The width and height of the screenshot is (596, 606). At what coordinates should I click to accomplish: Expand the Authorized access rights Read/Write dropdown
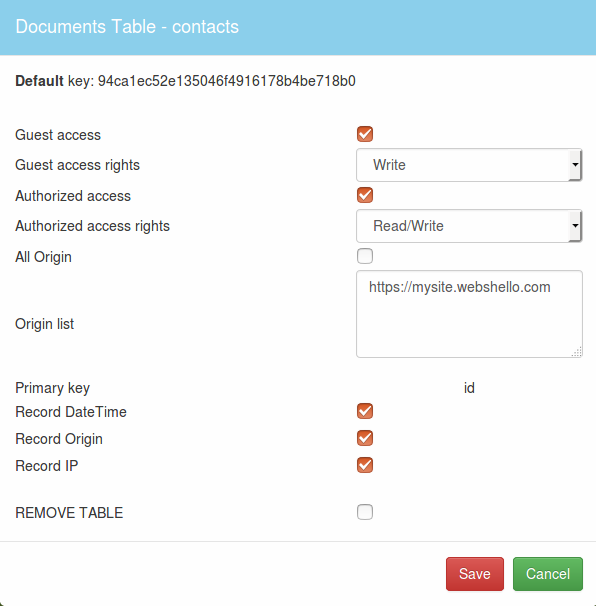469,226
